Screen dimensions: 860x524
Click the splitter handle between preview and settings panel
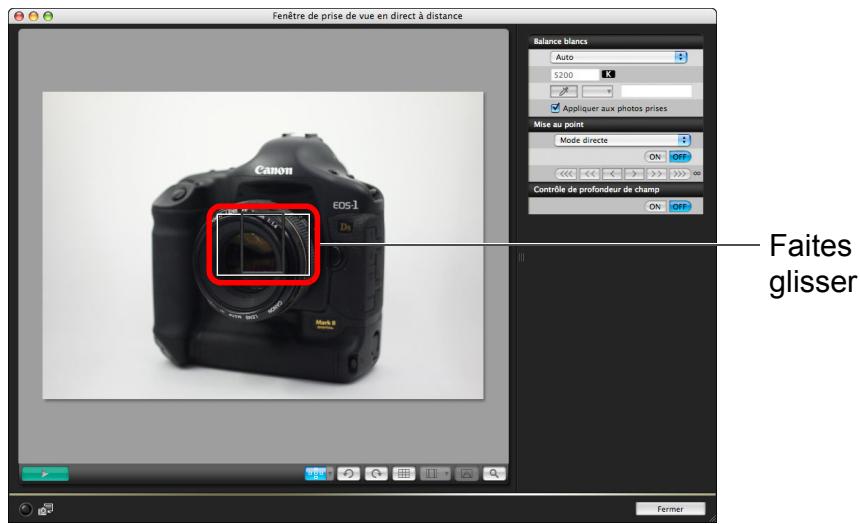click(x=522, y=257)
